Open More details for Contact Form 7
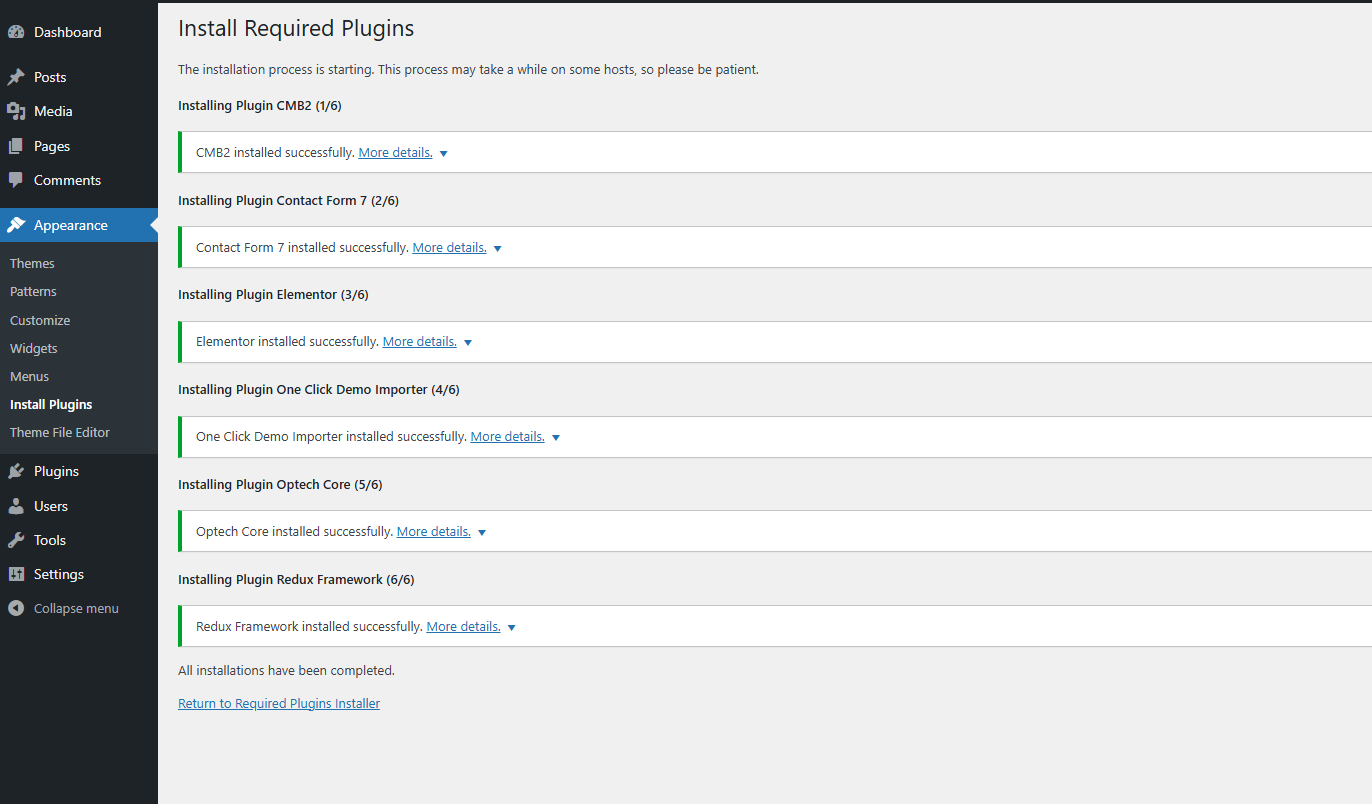Viewport: 1372px width, 804px height. pyautogui.click(x=449, y=247)
